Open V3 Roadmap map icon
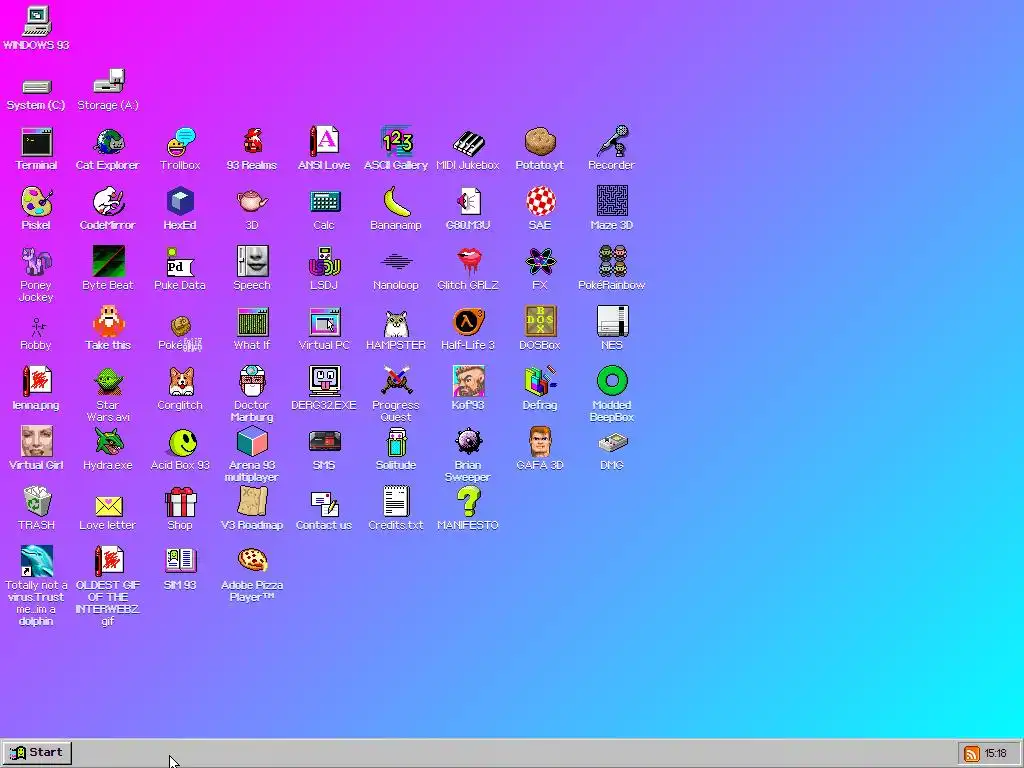This screenshot has width=1024, height=768. pyautogui.click(x=252, y=502)
